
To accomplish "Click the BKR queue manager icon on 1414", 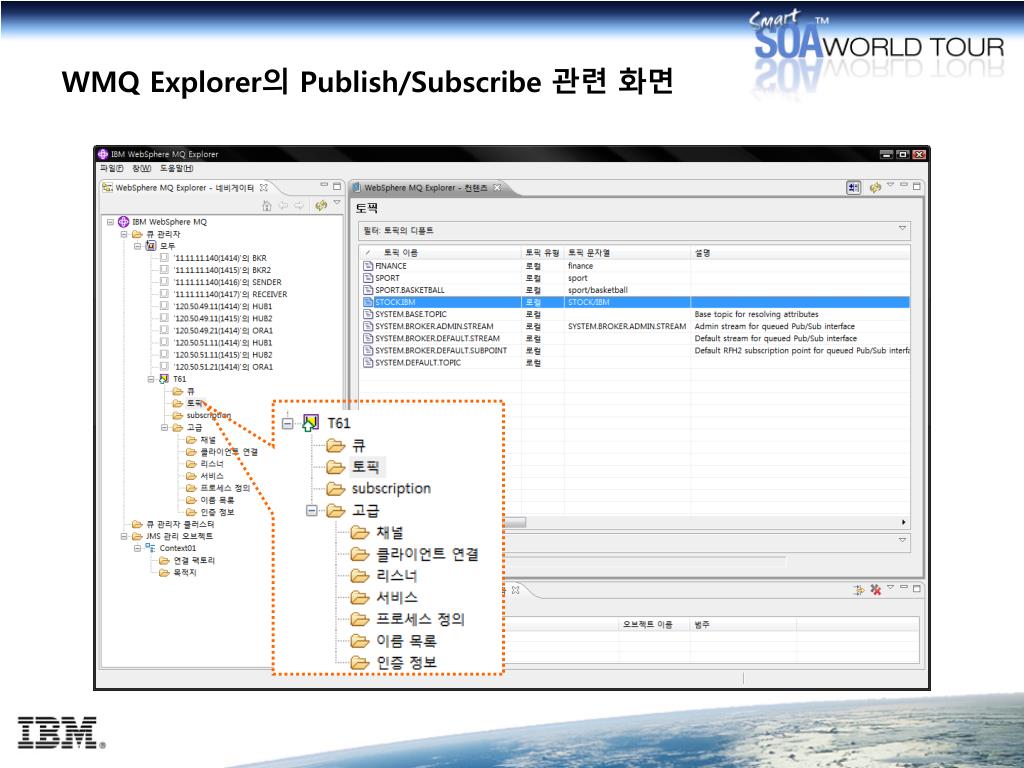I will click(x=165, y=257).
